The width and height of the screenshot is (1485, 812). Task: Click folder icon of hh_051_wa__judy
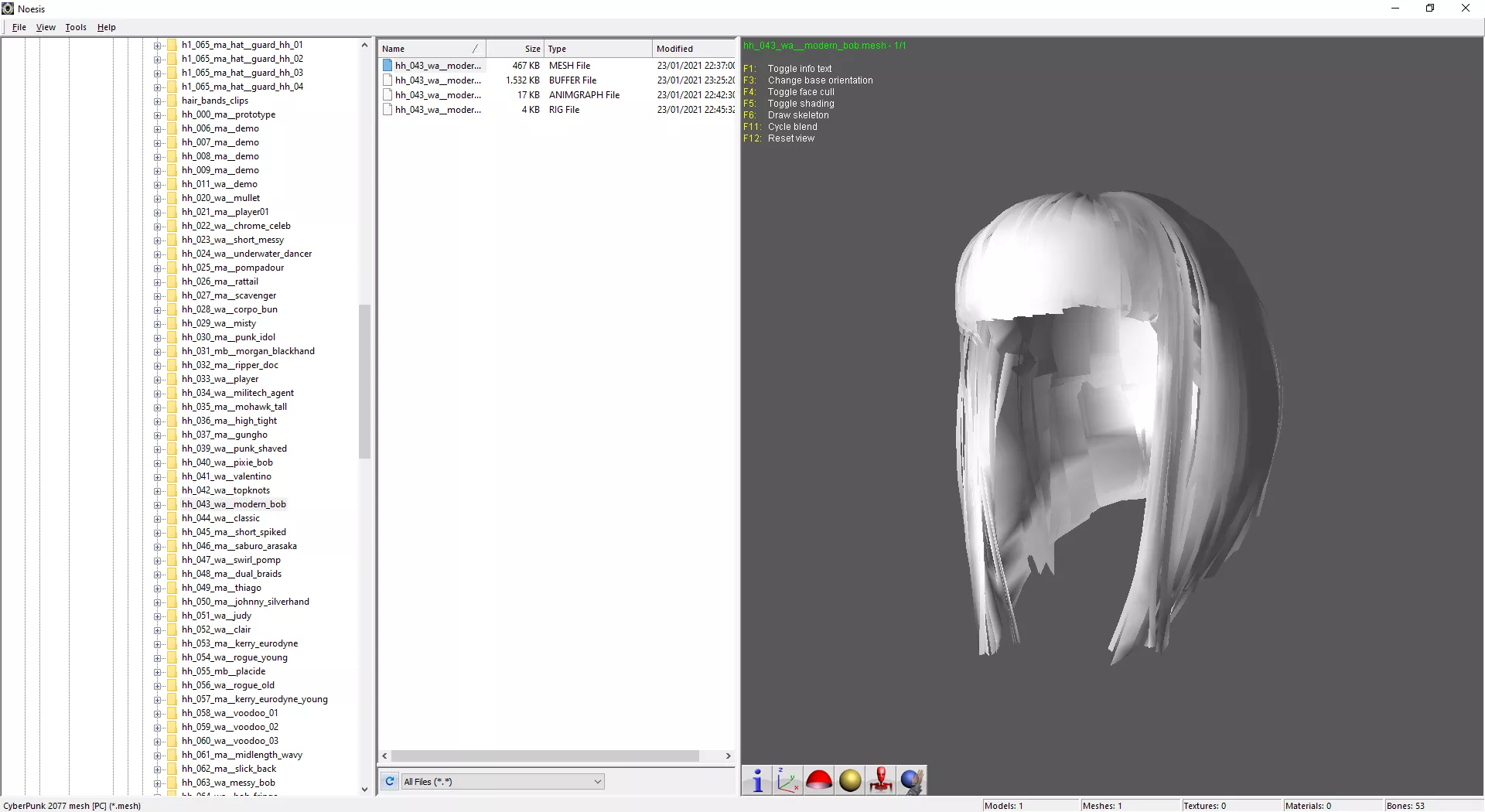[x=172, y=616]
